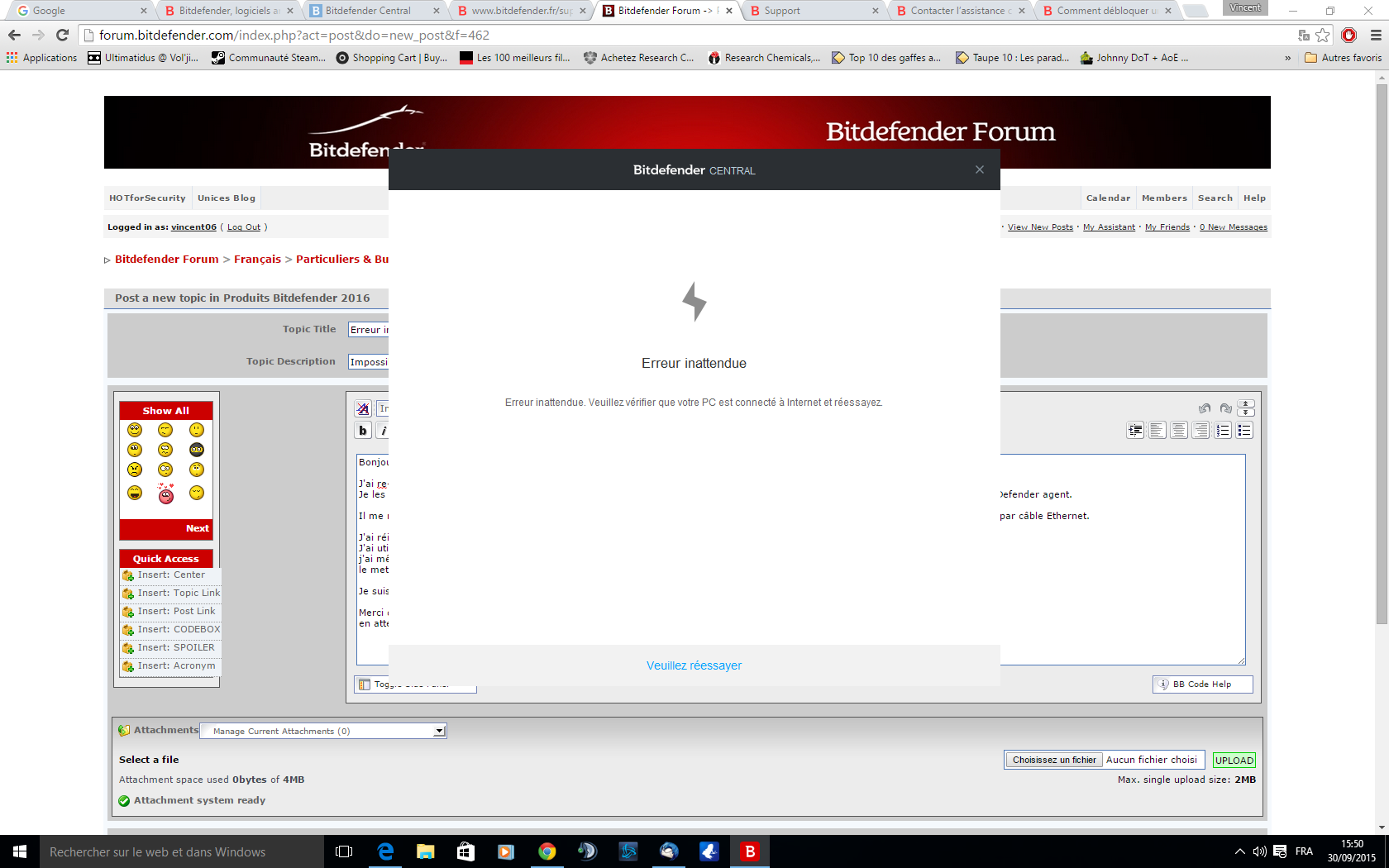This screenshot has height=868, width=1389.
Task: Insert the angry smiley
Action: click(x=135, y=470)
